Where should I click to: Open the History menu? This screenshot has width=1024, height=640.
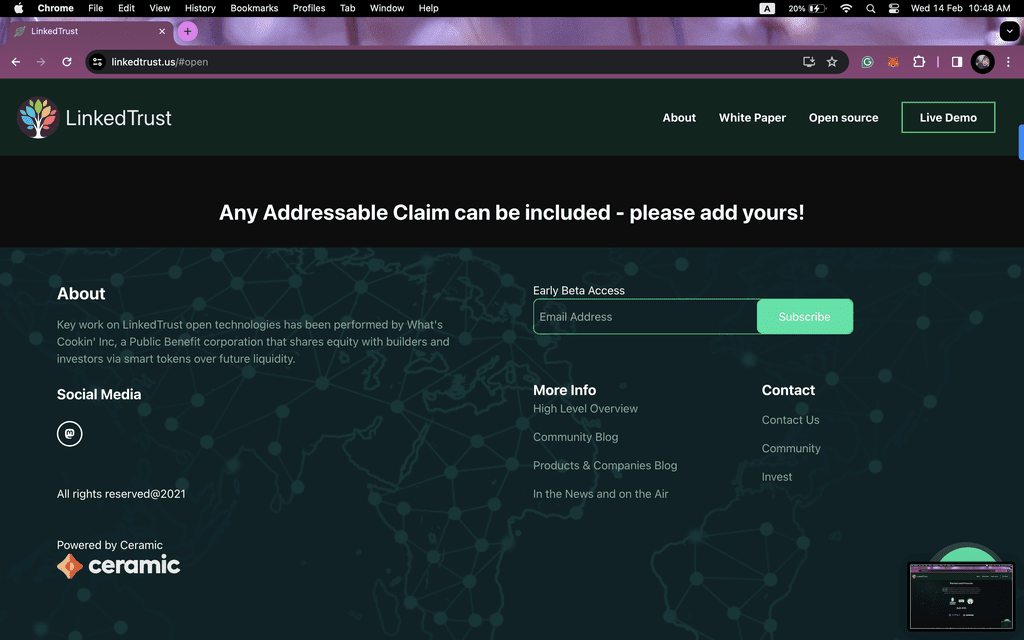pyautogui.click(x=200, y=8)
